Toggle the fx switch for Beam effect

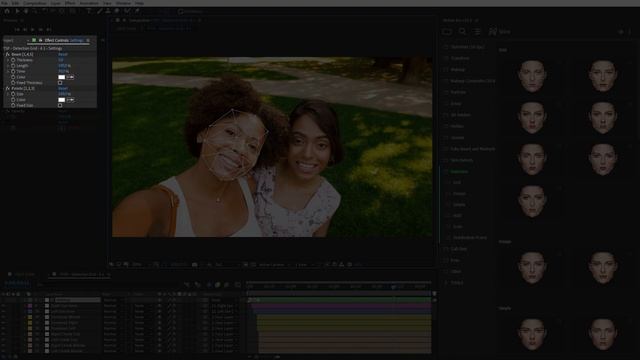pyautogui.click(x=8, y=54)
